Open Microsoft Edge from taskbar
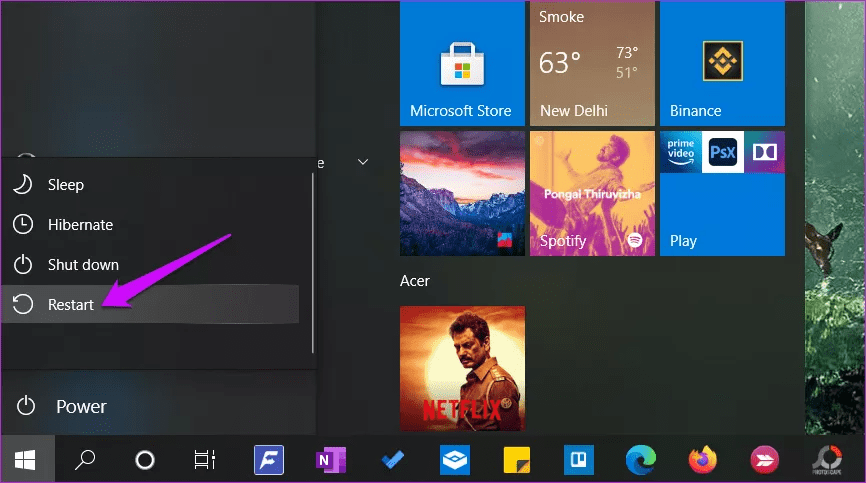This screenshot has width=866, height=483. click(641, 459)
